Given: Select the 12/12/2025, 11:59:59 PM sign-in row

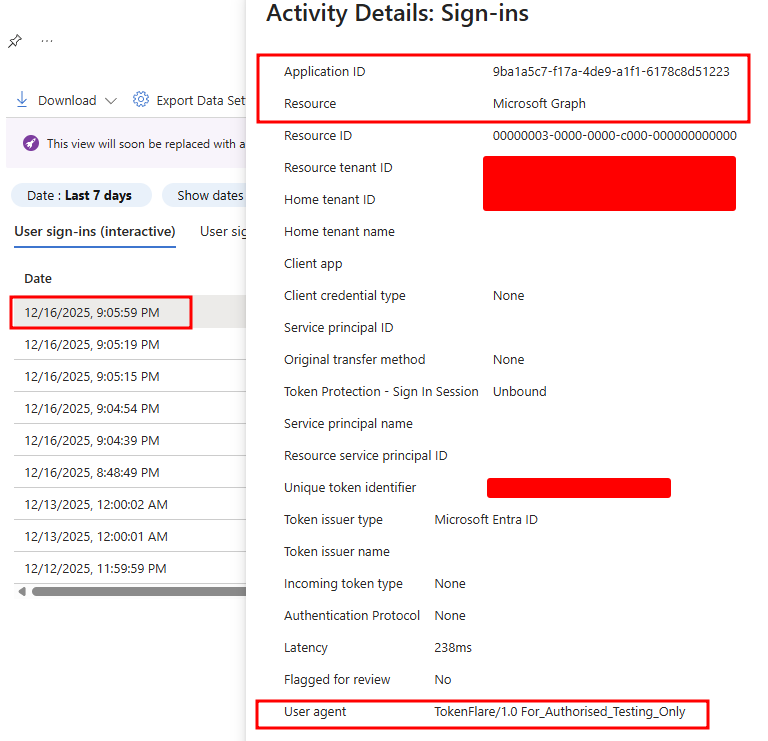Looking at the screenshot, I should [x=96, y=568].
